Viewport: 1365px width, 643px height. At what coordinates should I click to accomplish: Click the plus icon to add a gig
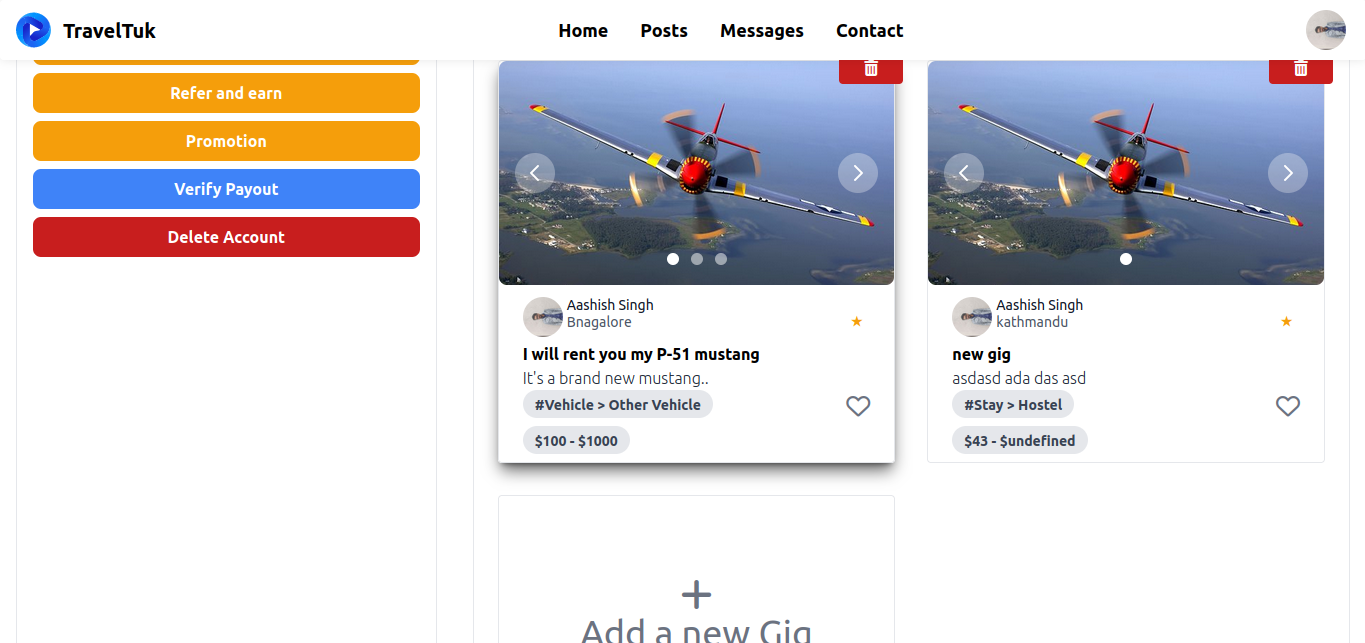pyautogui.click(x=697, y=595)
